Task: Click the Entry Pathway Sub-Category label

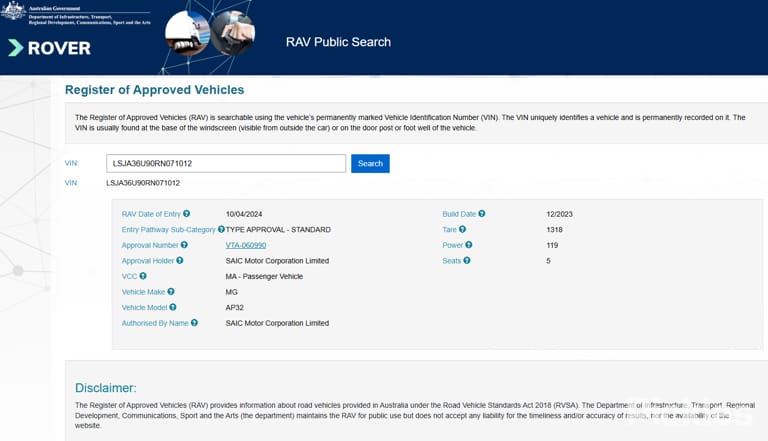Action: (x=168, y=230)
